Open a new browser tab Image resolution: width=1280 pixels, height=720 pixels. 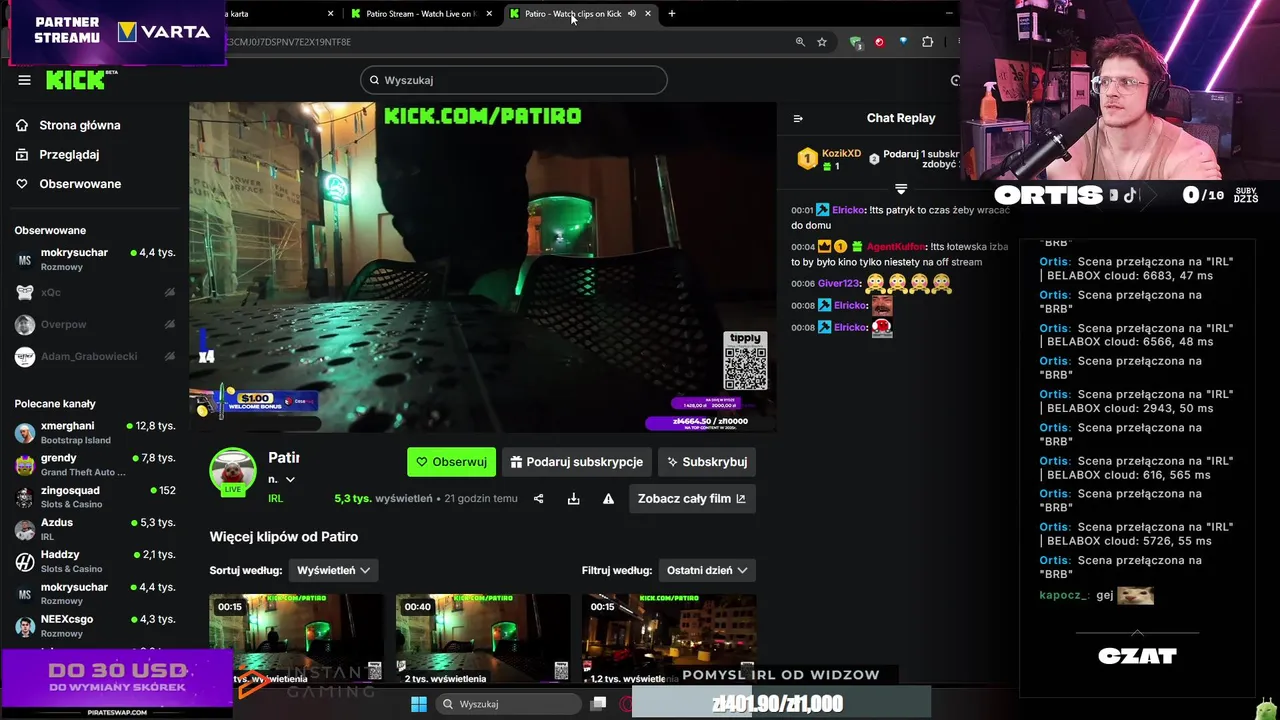click(672, 14)
